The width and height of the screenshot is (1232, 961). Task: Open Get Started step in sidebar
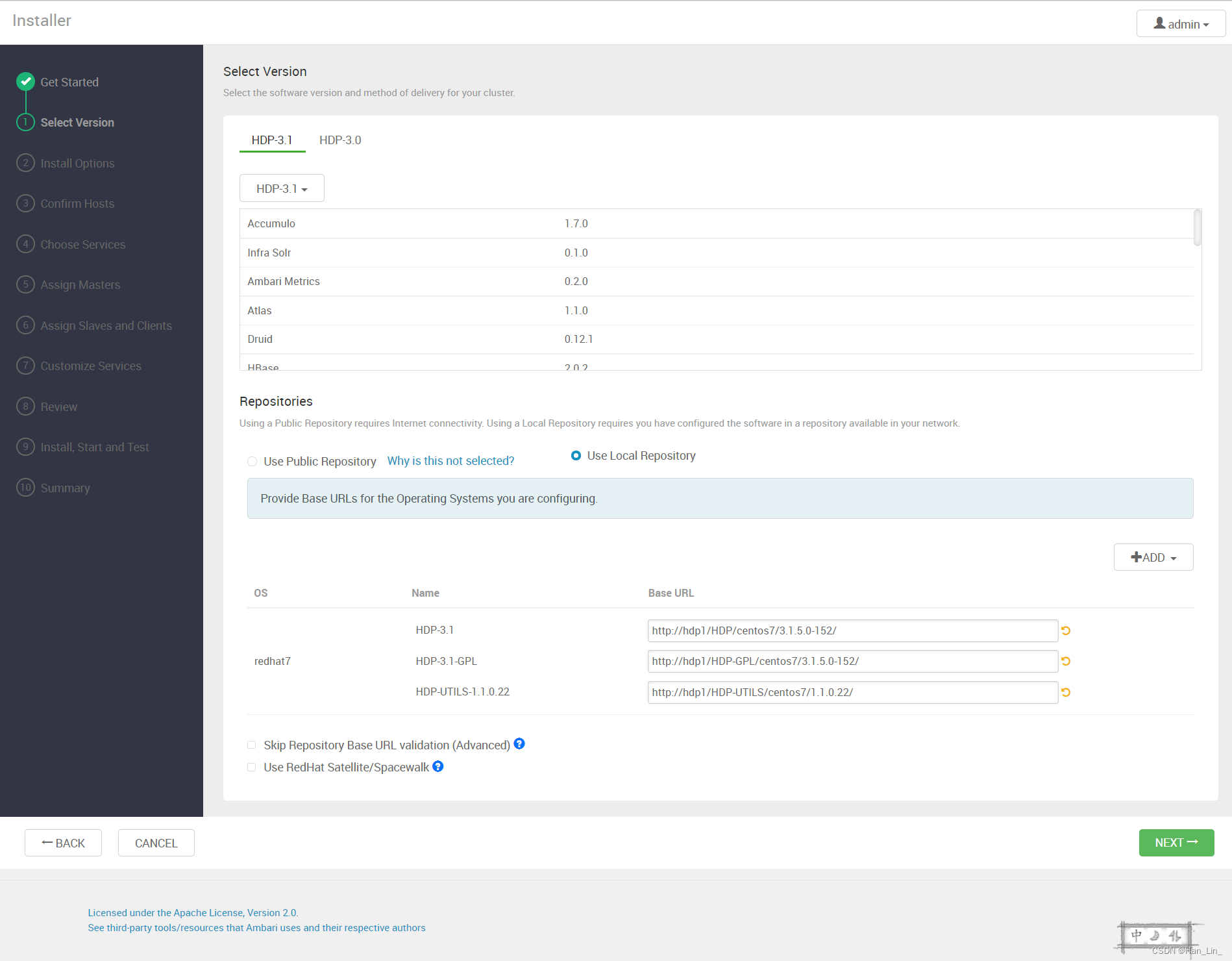click(69, 82)
